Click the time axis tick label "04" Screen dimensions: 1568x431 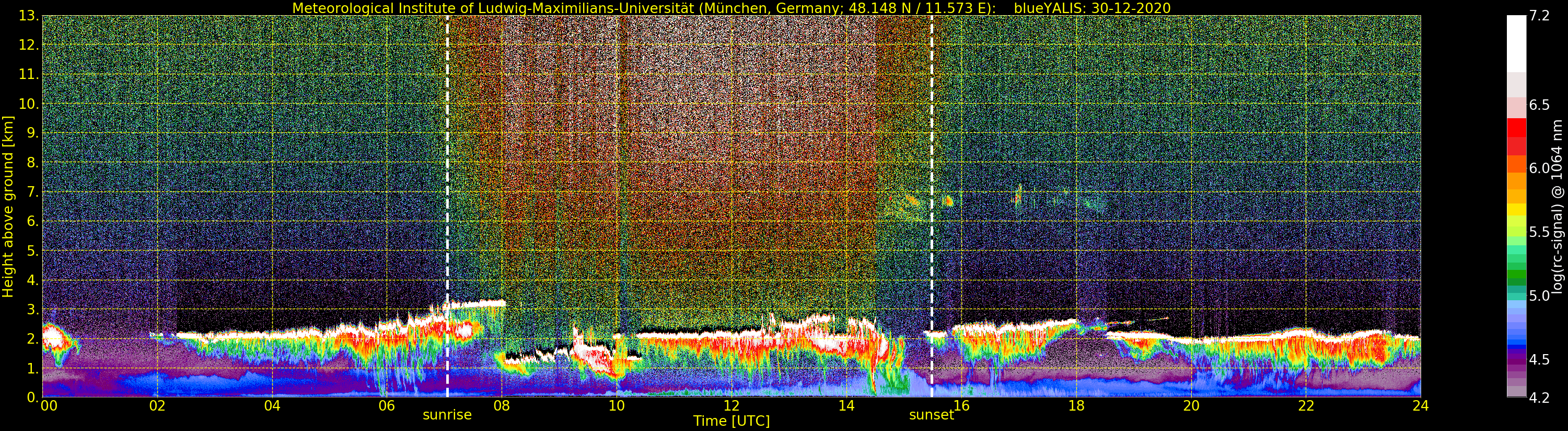(272, 406)
